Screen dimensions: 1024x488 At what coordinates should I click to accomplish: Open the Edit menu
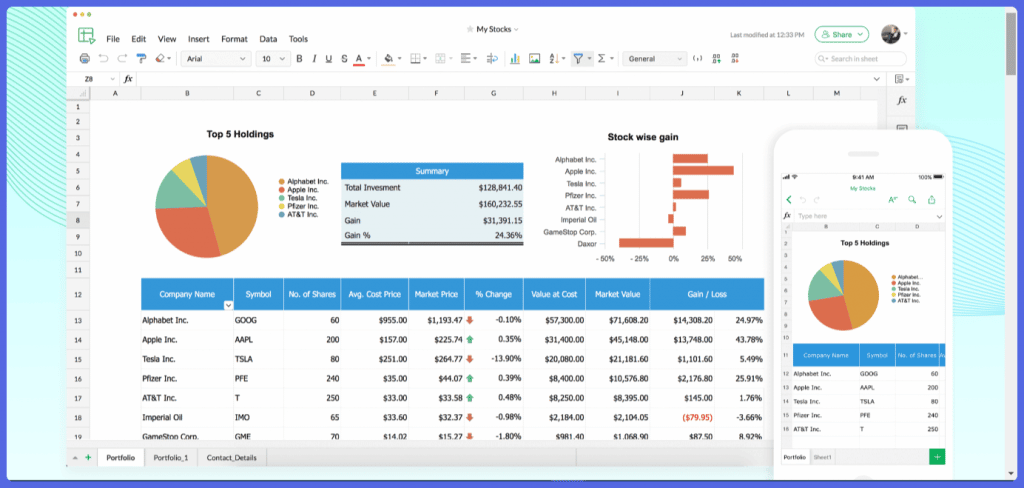tap(138, 39)
